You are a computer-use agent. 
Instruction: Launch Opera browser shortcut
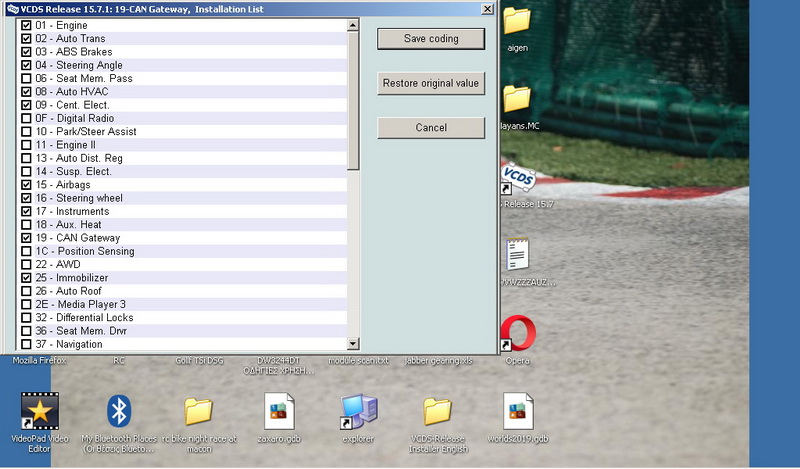tap(518, 333)
